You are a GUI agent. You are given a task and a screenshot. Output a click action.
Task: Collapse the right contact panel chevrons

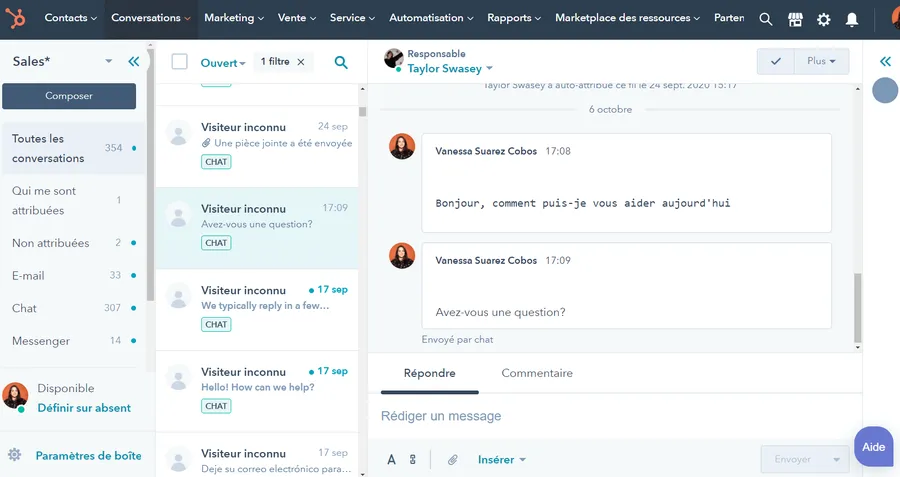point(886,61)
